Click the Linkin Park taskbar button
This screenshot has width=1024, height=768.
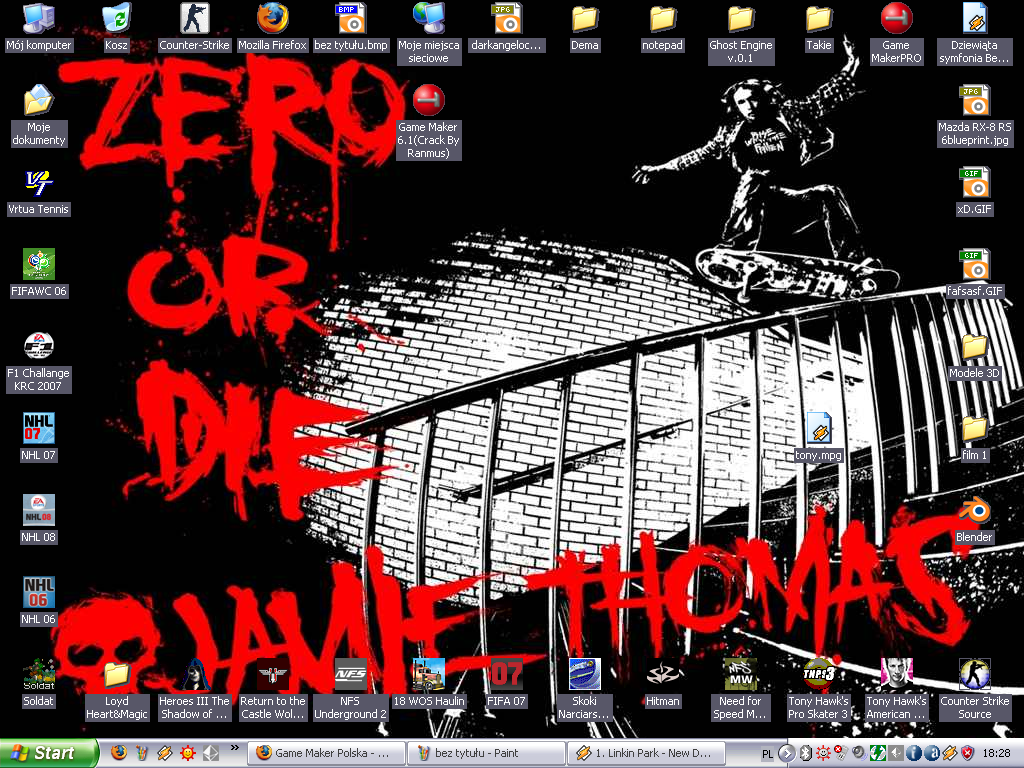point(645,753)
